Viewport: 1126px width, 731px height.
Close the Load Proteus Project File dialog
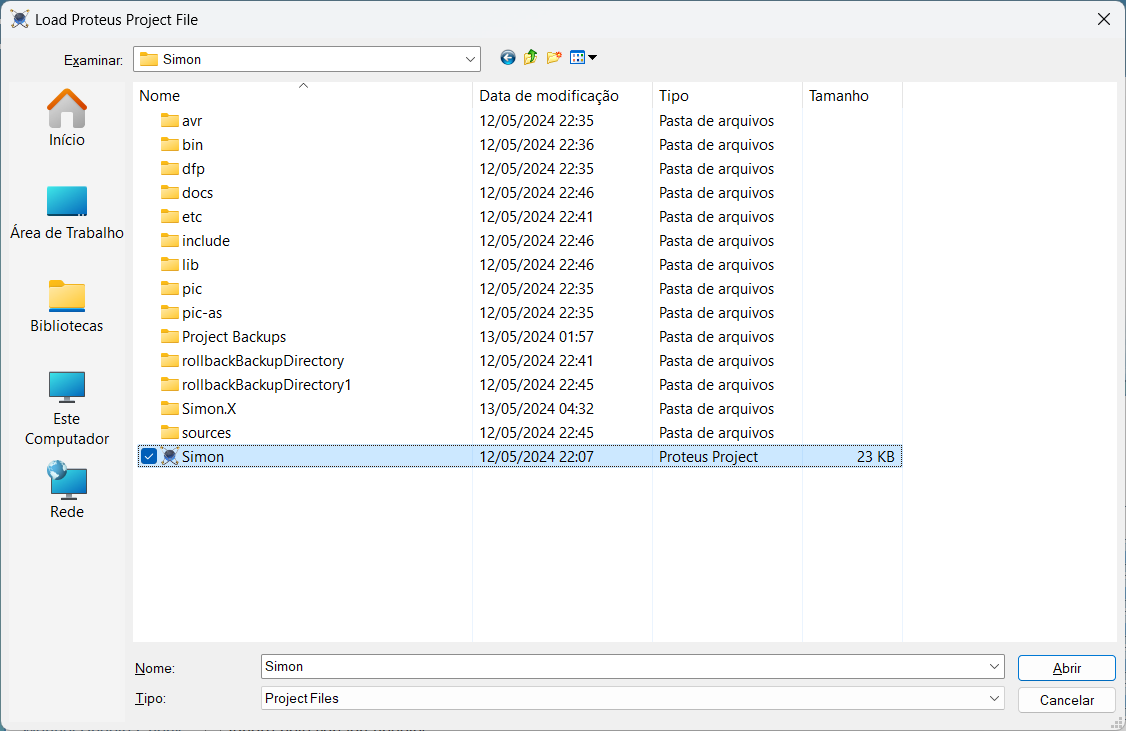pyautogui.click(x=1104, y=19)
